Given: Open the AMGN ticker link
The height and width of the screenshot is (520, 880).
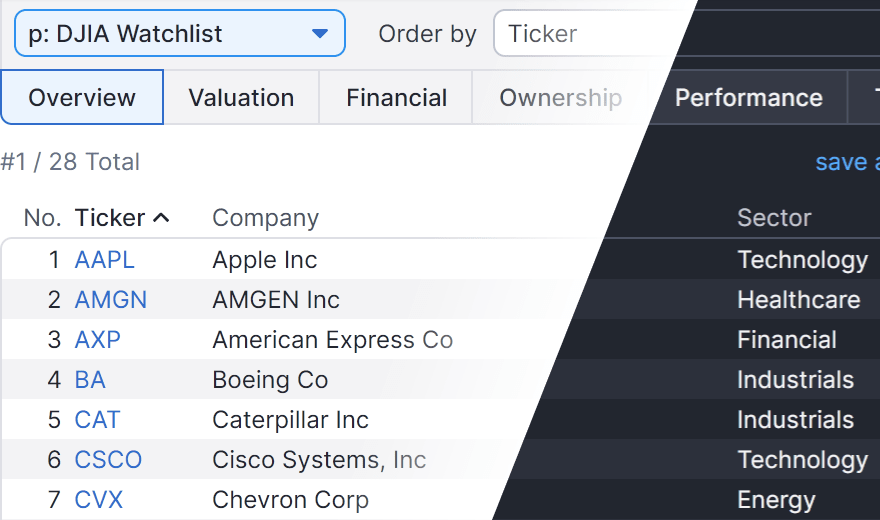Looking at the screenshot, I should (x=110, y=300).
